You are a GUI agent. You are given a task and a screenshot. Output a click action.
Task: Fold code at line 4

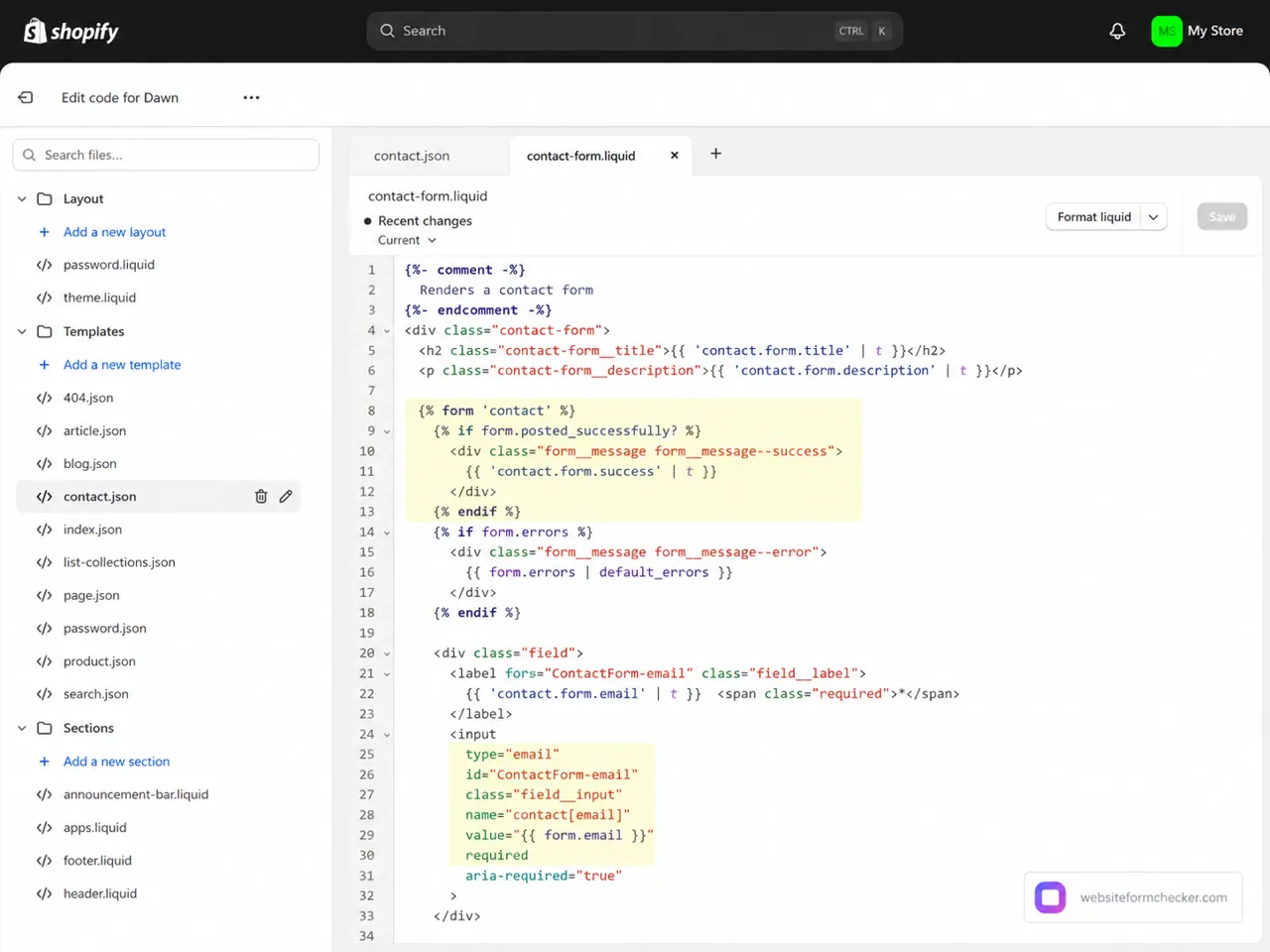click(x=387, y=331)
